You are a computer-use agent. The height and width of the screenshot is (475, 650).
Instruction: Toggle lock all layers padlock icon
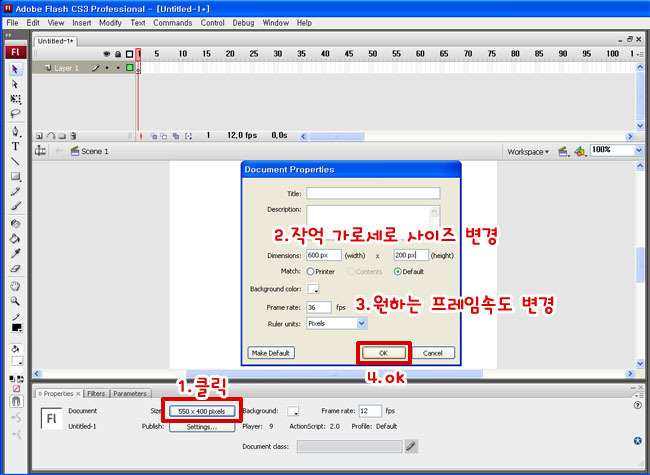point(118,54)
